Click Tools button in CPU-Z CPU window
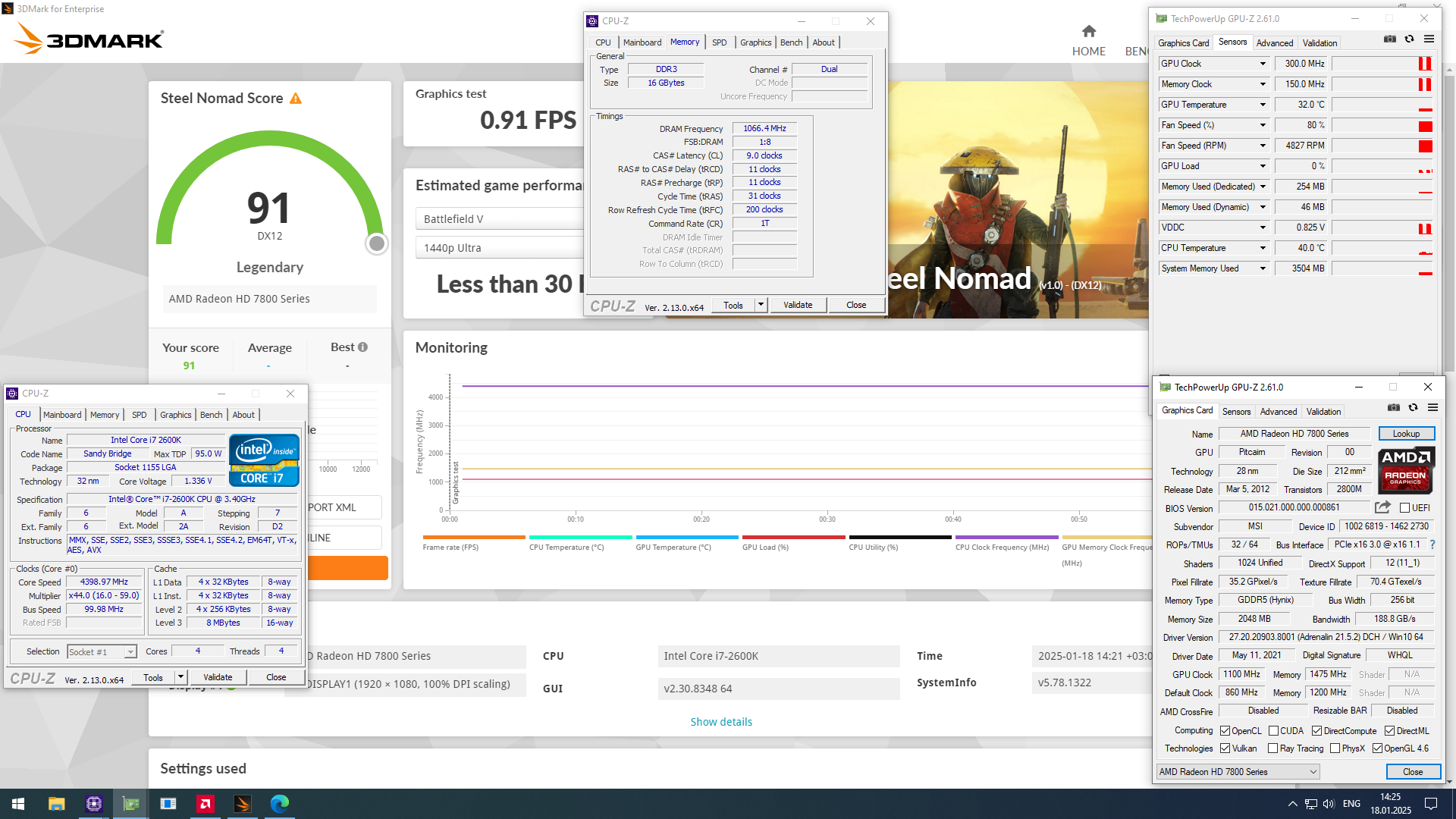 pos(153,677)
